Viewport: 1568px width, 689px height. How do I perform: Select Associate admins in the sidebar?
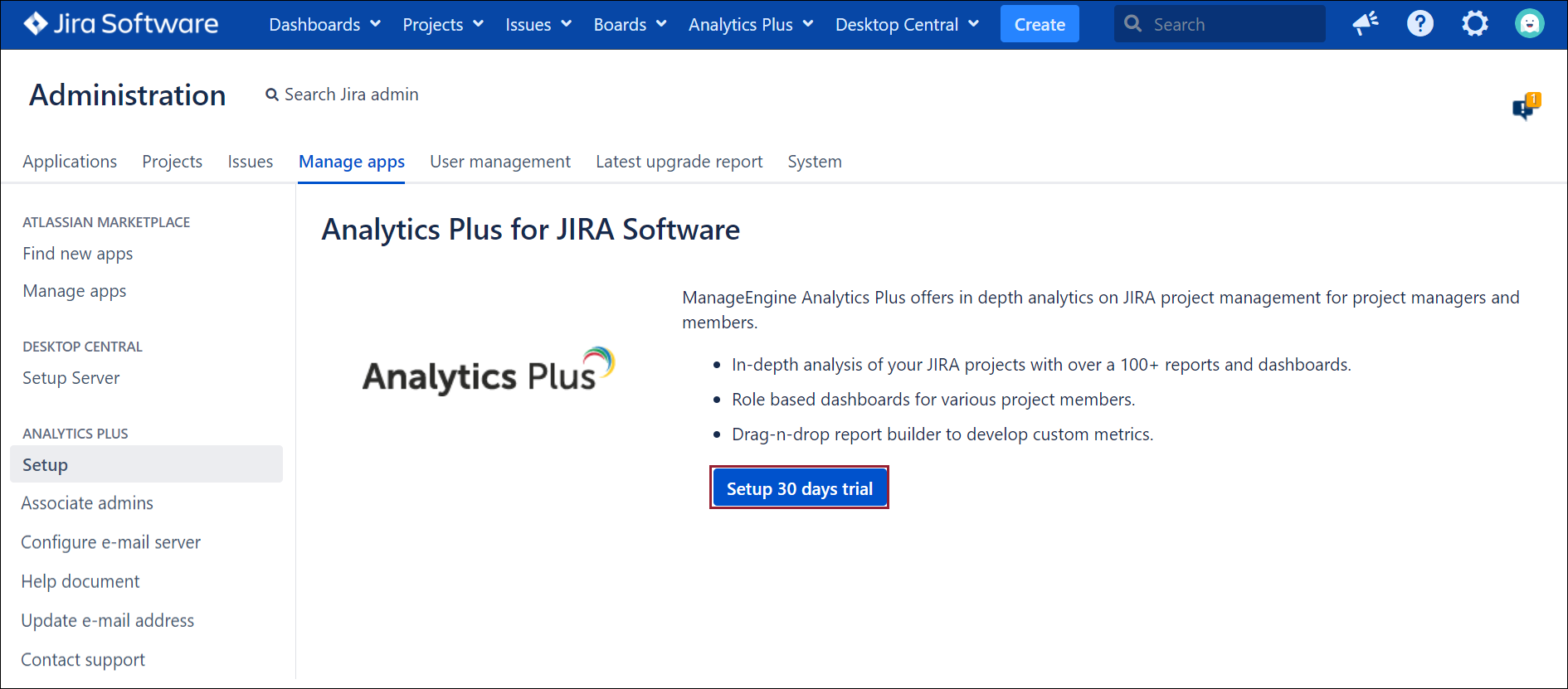pyautogui.click(x=87, y=503)
